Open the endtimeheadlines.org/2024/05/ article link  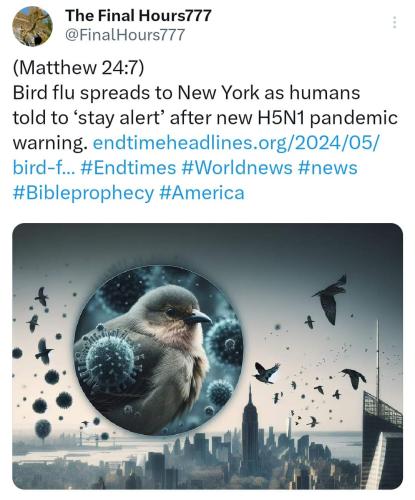(236, 143)
